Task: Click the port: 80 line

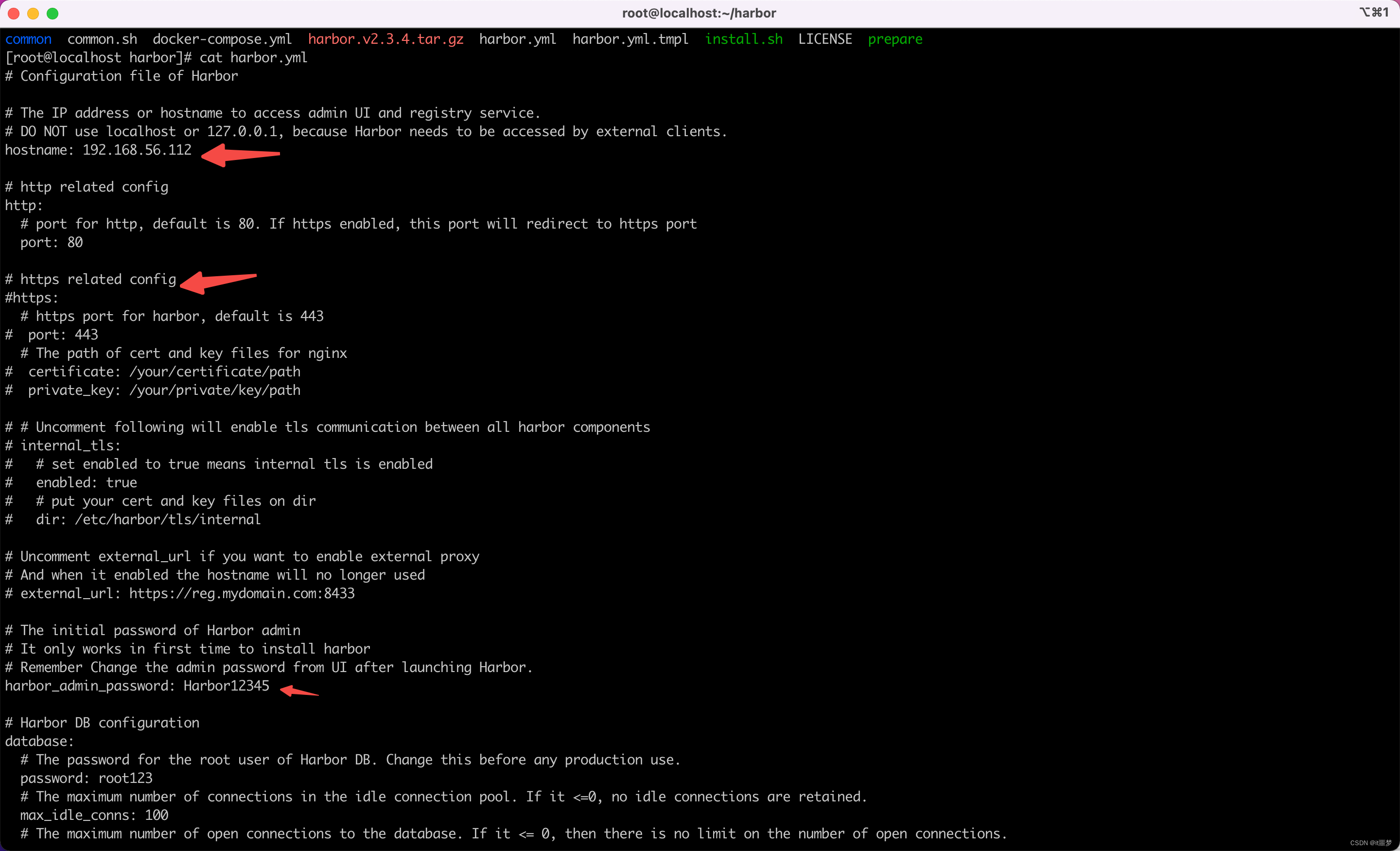Action: tap(52, 242)
